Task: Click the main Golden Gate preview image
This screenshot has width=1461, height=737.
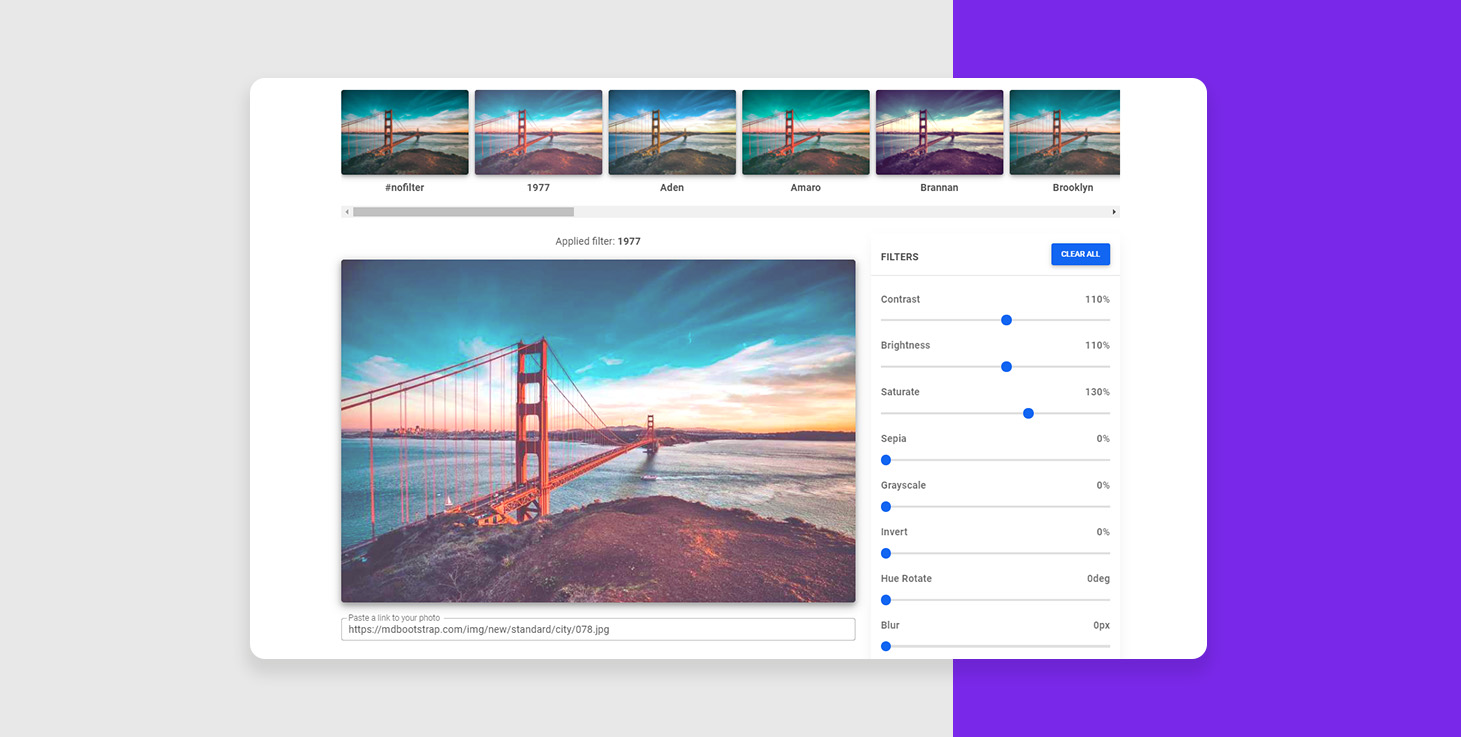Action: click(x=598, y=431)
